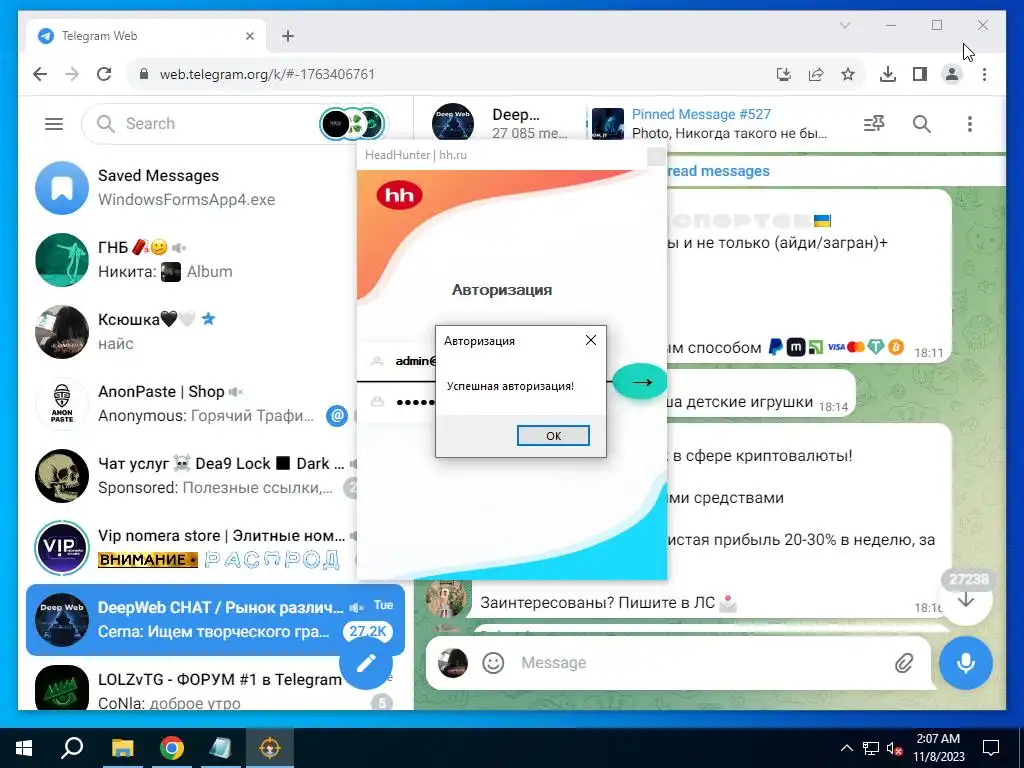Click the VIP nomera store avatar

point(62,547)
